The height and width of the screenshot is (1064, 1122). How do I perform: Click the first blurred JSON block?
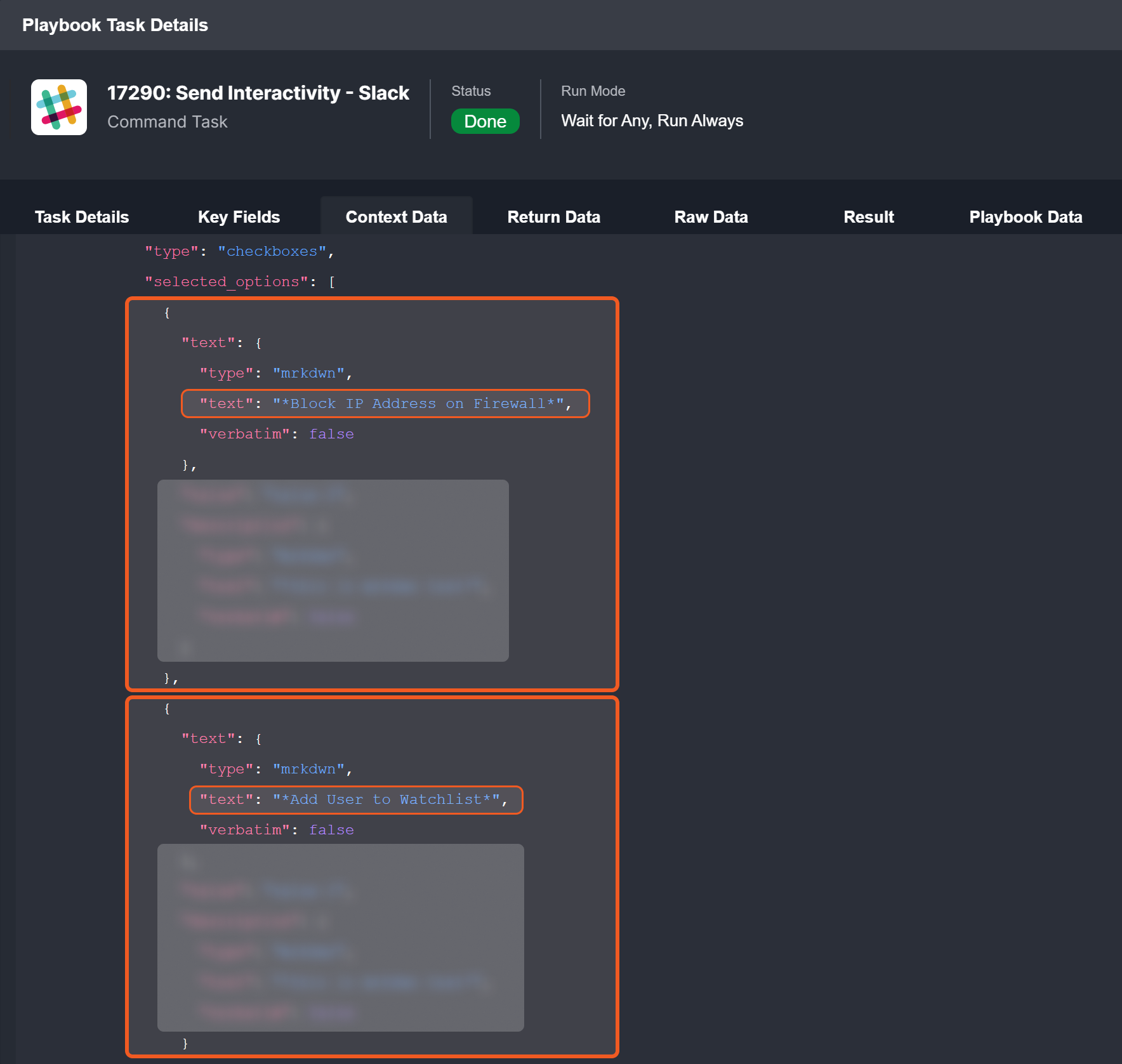[x=333, y=570]
